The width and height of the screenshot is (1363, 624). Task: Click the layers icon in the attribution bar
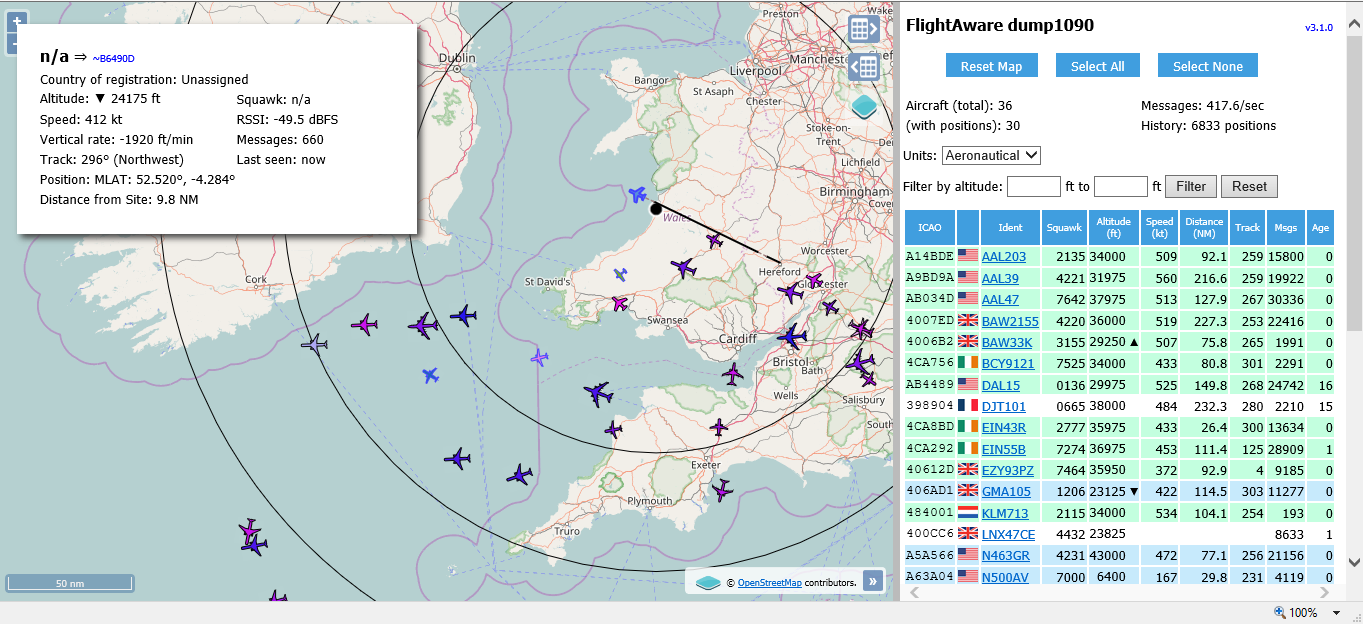(708, 582)
